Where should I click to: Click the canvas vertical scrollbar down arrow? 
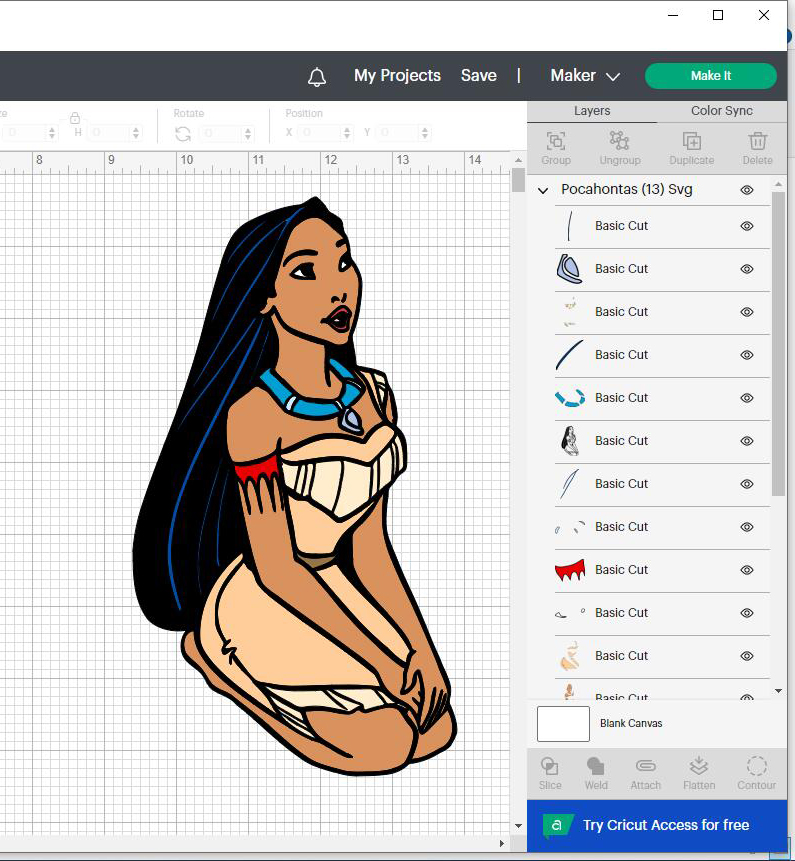pyautogui.click(x=518, y=826)
